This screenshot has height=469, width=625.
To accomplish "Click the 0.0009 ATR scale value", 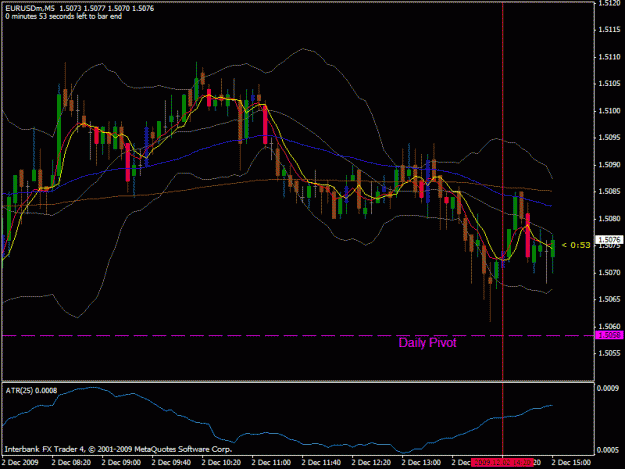I will tap(608, 389).
